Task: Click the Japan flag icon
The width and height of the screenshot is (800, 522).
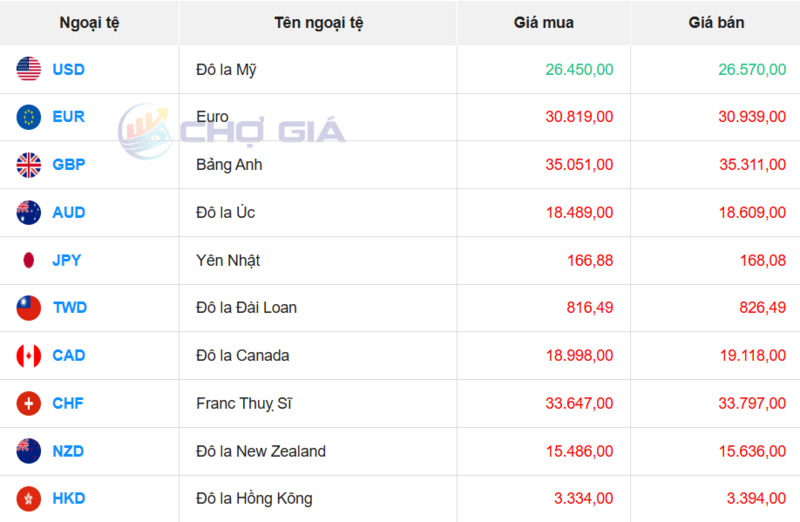Action: (28, 260)
